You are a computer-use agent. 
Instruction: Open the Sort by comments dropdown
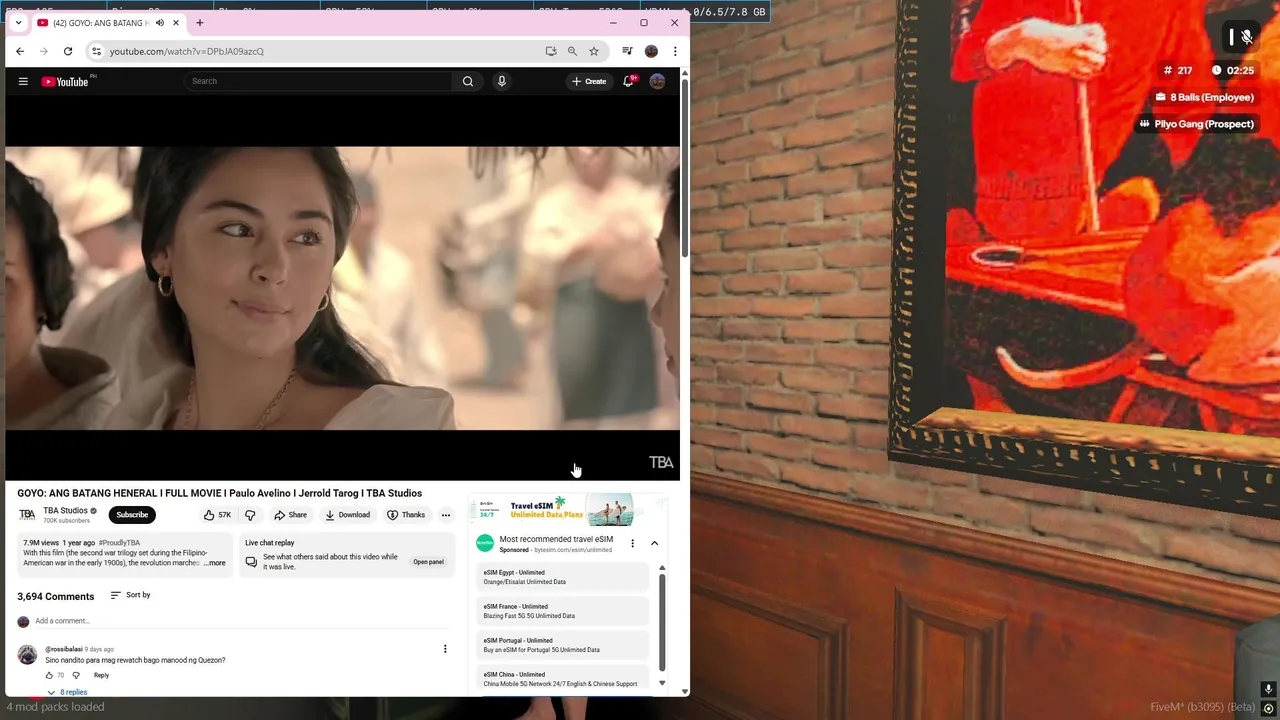[130, 595]
